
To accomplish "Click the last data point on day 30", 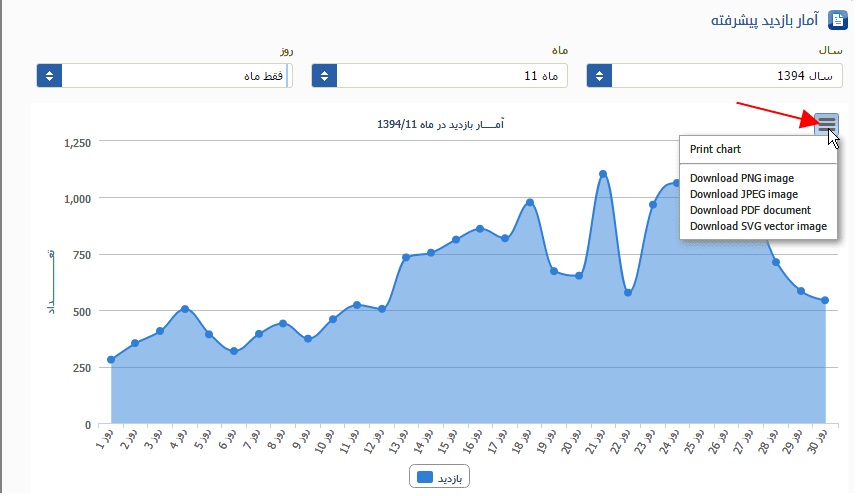I will pos(825,300).
